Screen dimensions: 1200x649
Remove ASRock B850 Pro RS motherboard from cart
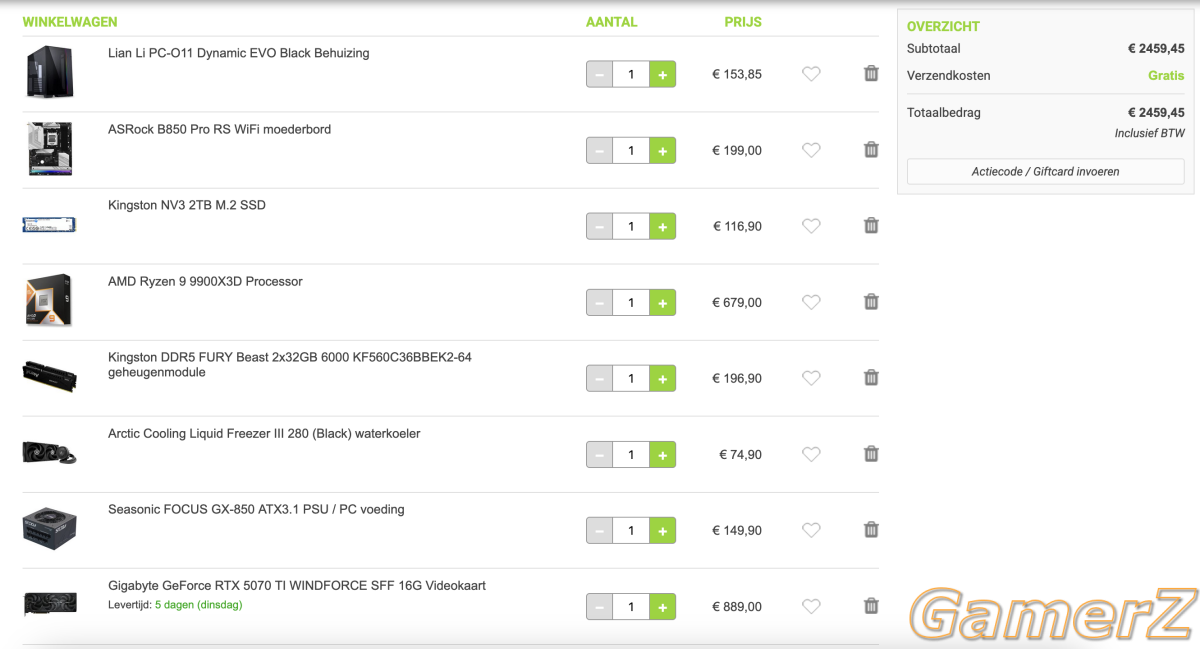(871, 150)
